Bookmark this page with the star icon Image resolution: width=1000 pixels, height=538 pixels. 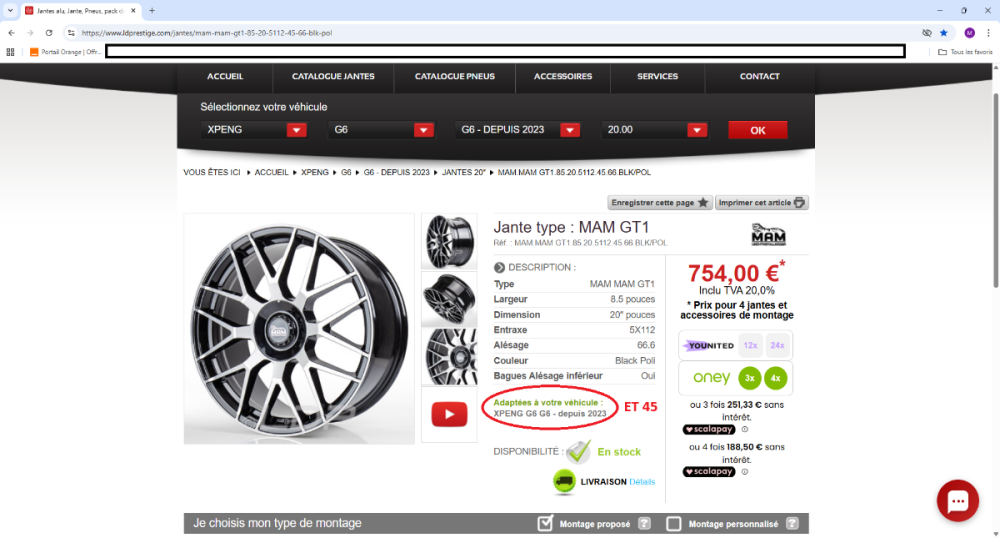click(943, 32)
